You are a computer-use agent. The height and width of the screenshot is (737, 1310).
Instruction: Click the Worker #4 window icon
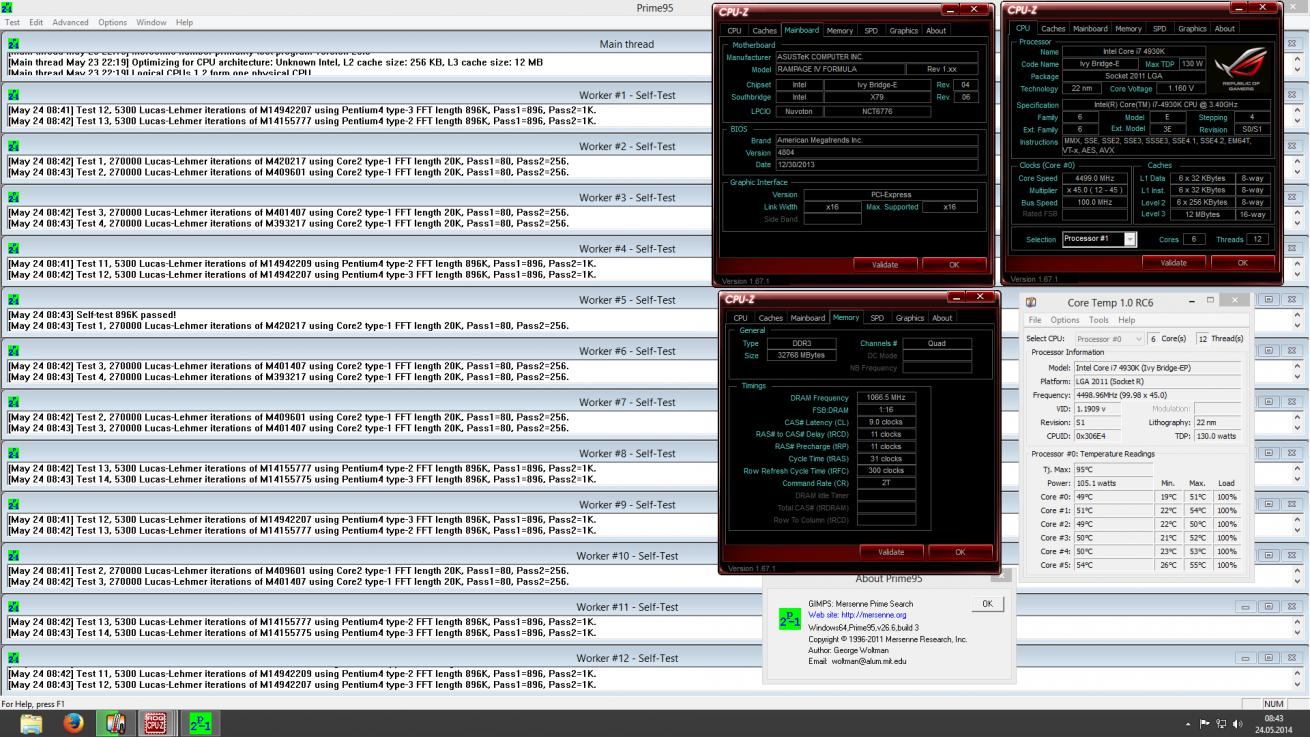pos(13,248)
